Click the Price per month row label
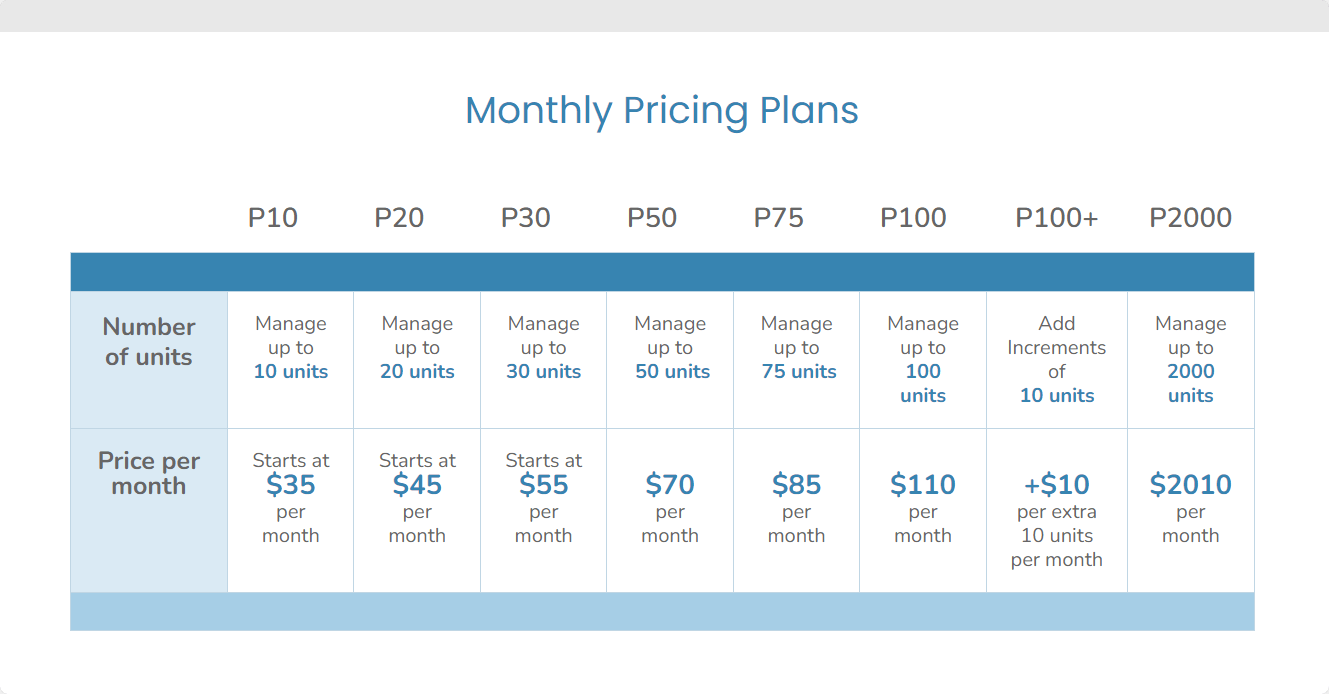The image size is (1329, 694). click(149, 474)
